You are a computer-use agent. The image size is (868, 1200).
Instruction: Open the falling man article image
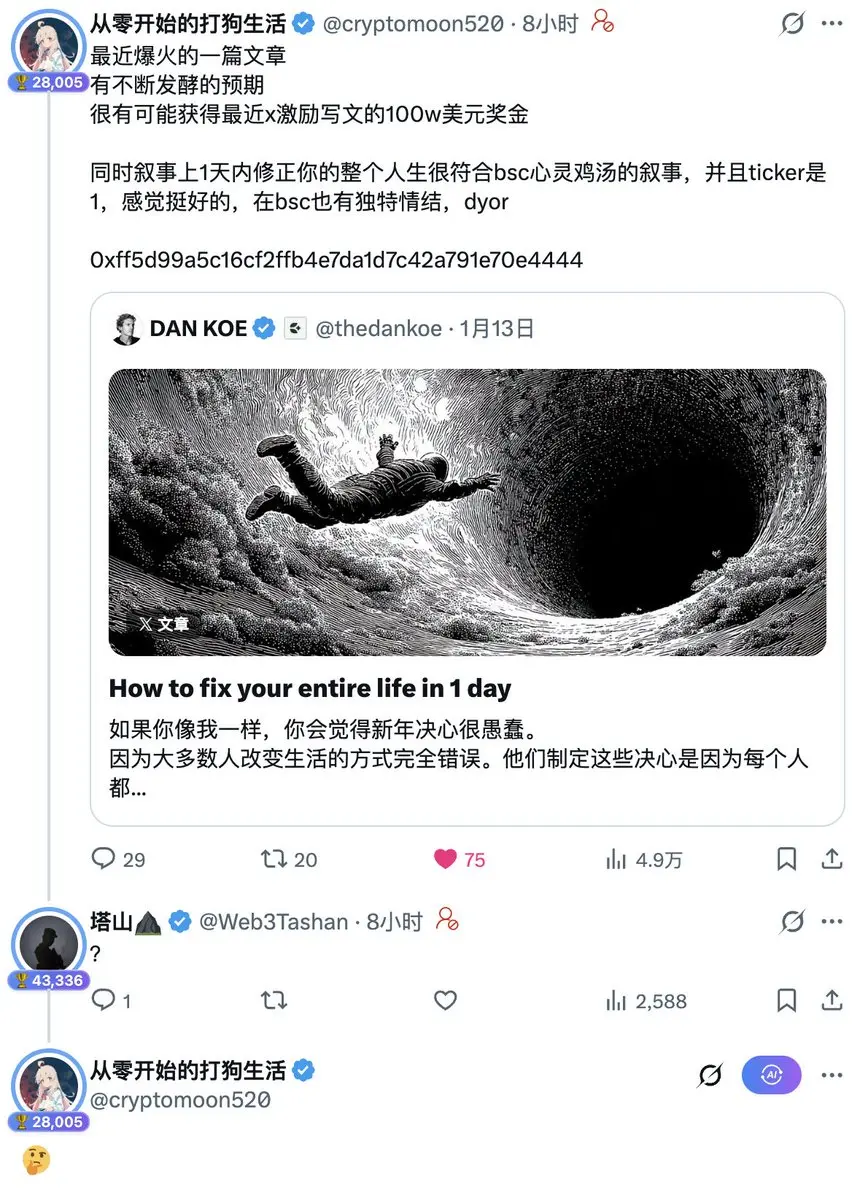(x=467, y=512)
